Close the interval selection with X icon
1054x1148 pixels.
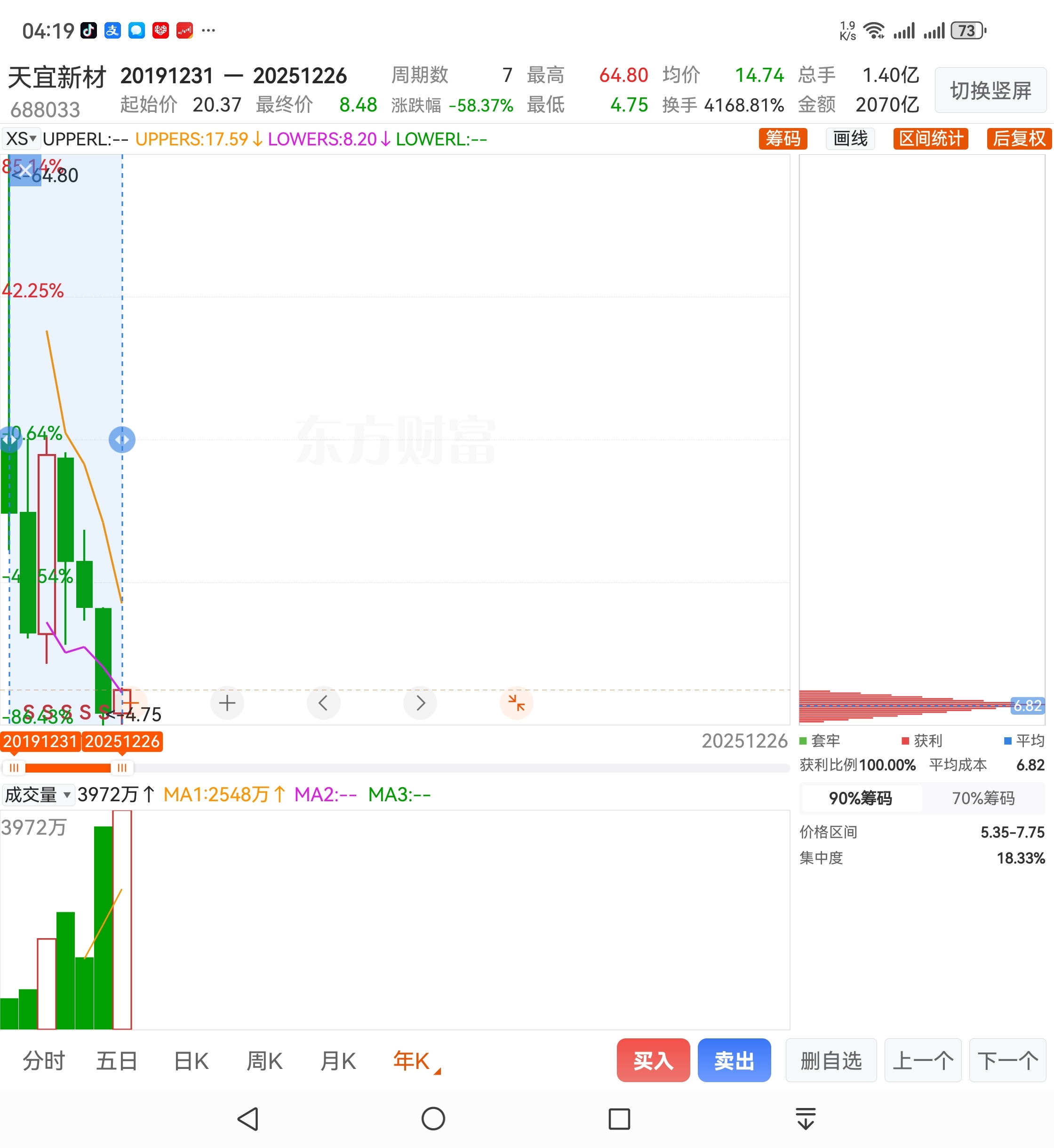point(25,170)
